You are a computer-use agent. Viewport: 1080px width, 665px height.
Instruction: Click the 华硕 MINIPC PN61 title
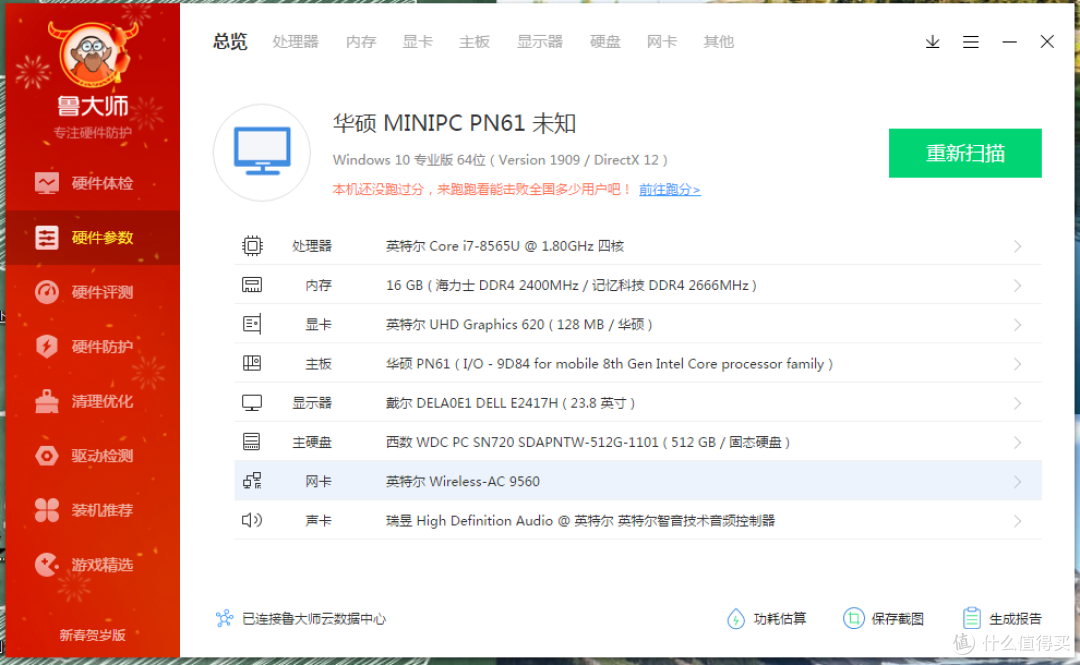pos(455,123)
